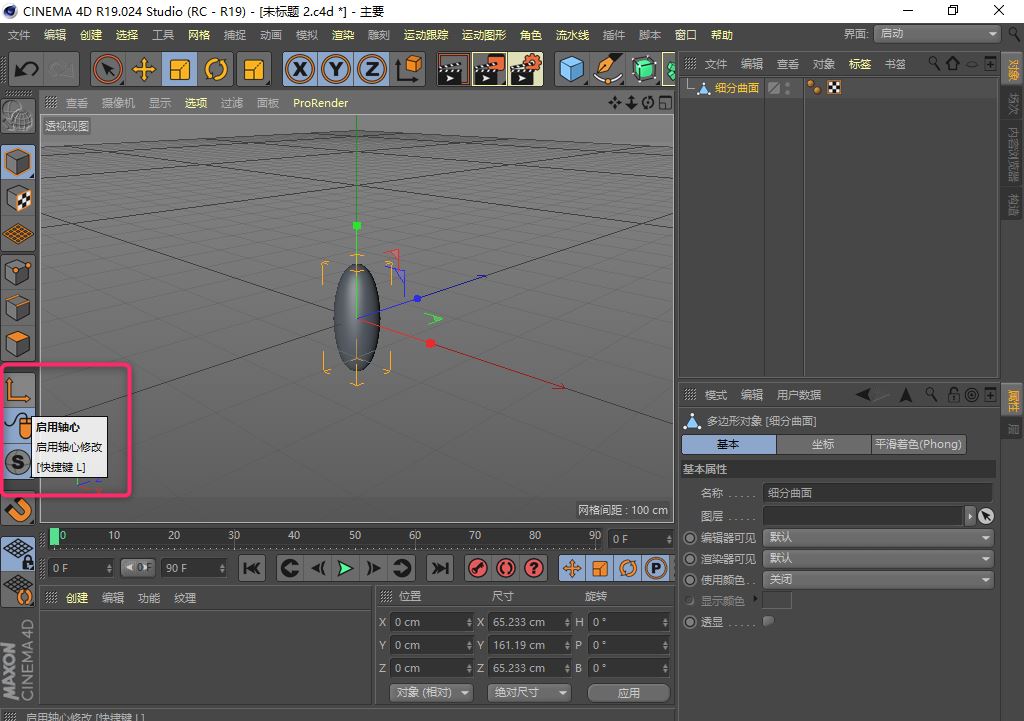Click the stepper arrows on the 90 F field
Screen dimensions: 1024x721
tap(222, 568)
